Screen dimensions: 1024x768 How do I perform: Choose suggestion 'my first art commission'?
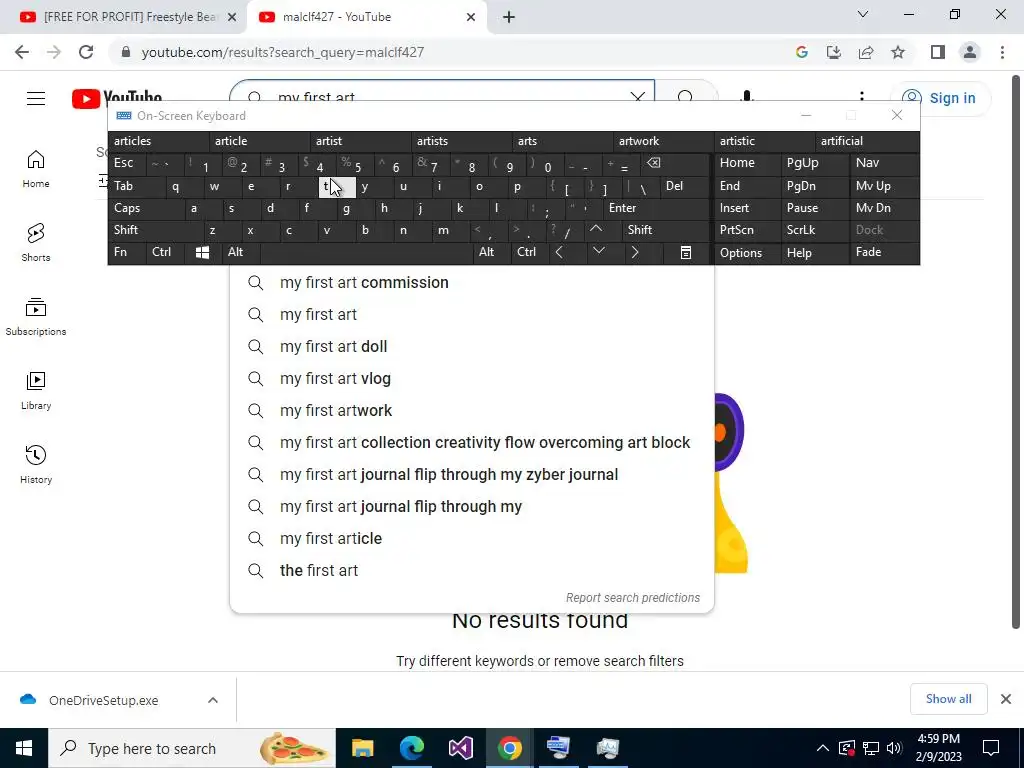(x=472, y=283)
